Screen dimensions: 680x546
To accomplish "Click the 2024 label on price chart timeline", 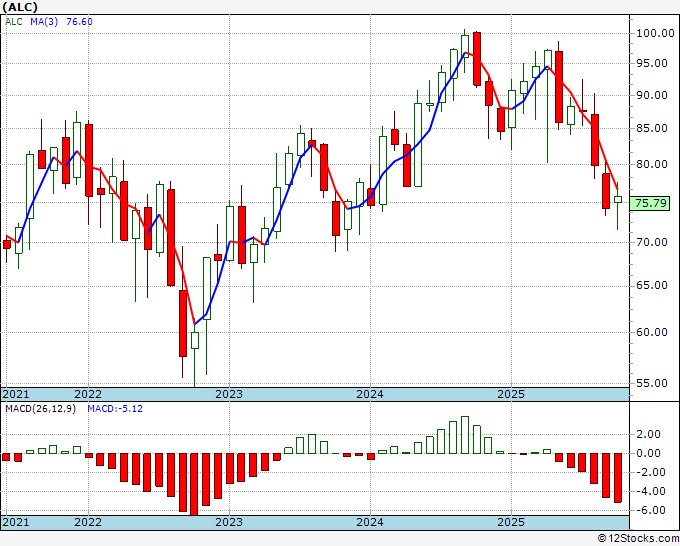I will pyautogui.click(x=370, y=394).
